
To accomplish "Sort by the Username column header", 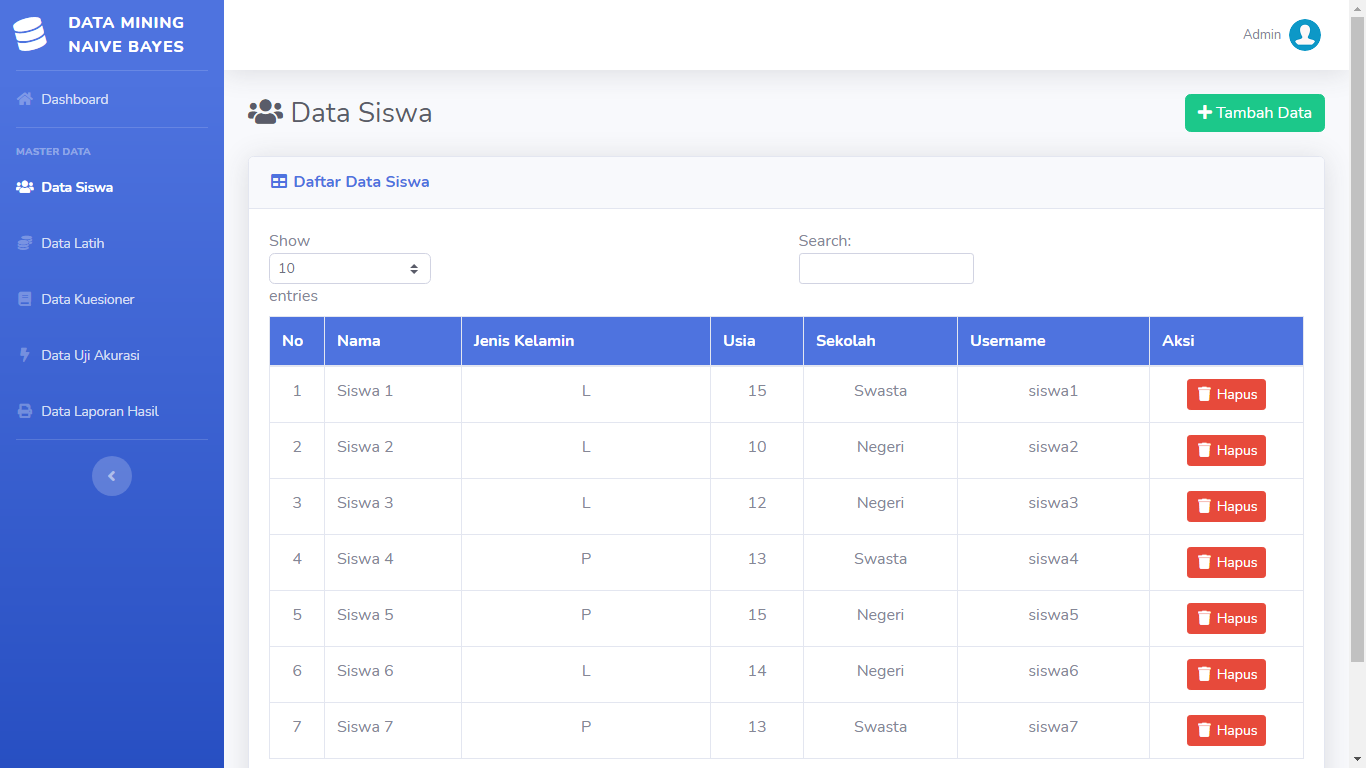I will (1053, 341).
